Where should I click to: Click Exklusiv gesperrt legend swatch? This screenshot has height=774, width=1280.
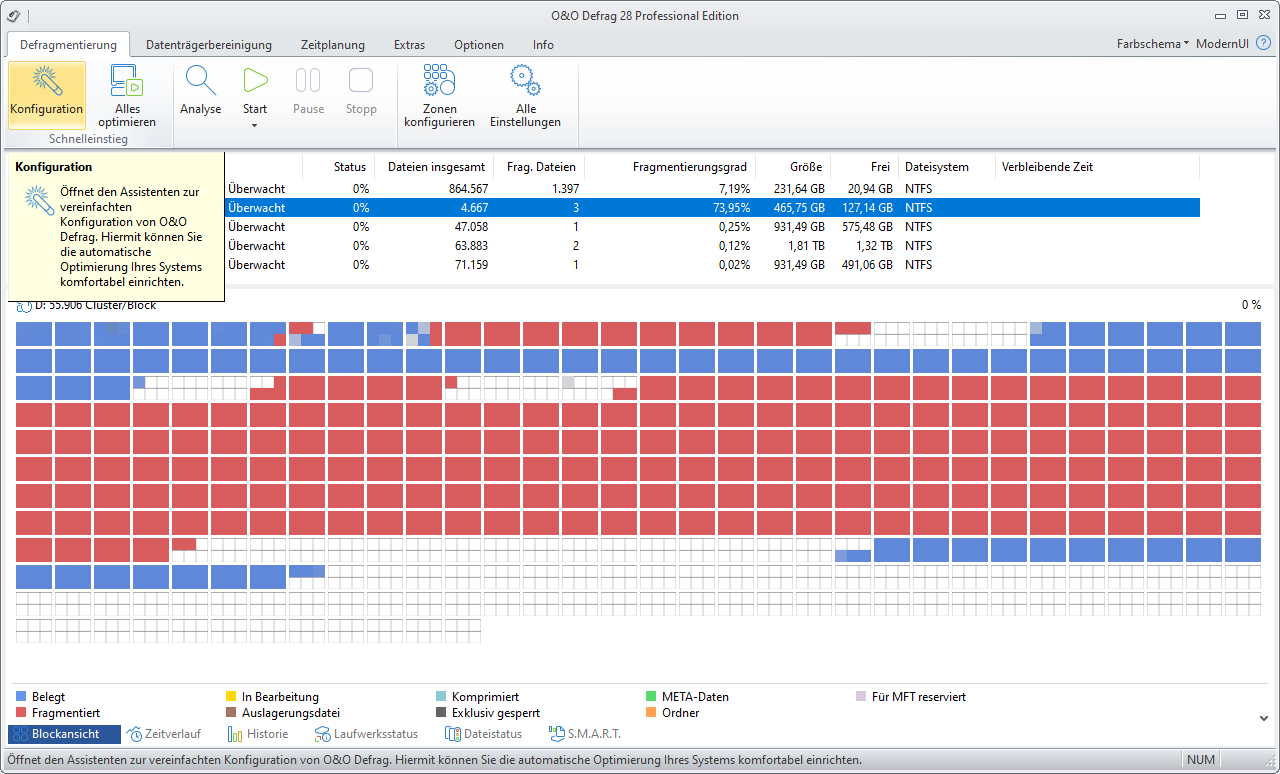click(x=441, y=713)
